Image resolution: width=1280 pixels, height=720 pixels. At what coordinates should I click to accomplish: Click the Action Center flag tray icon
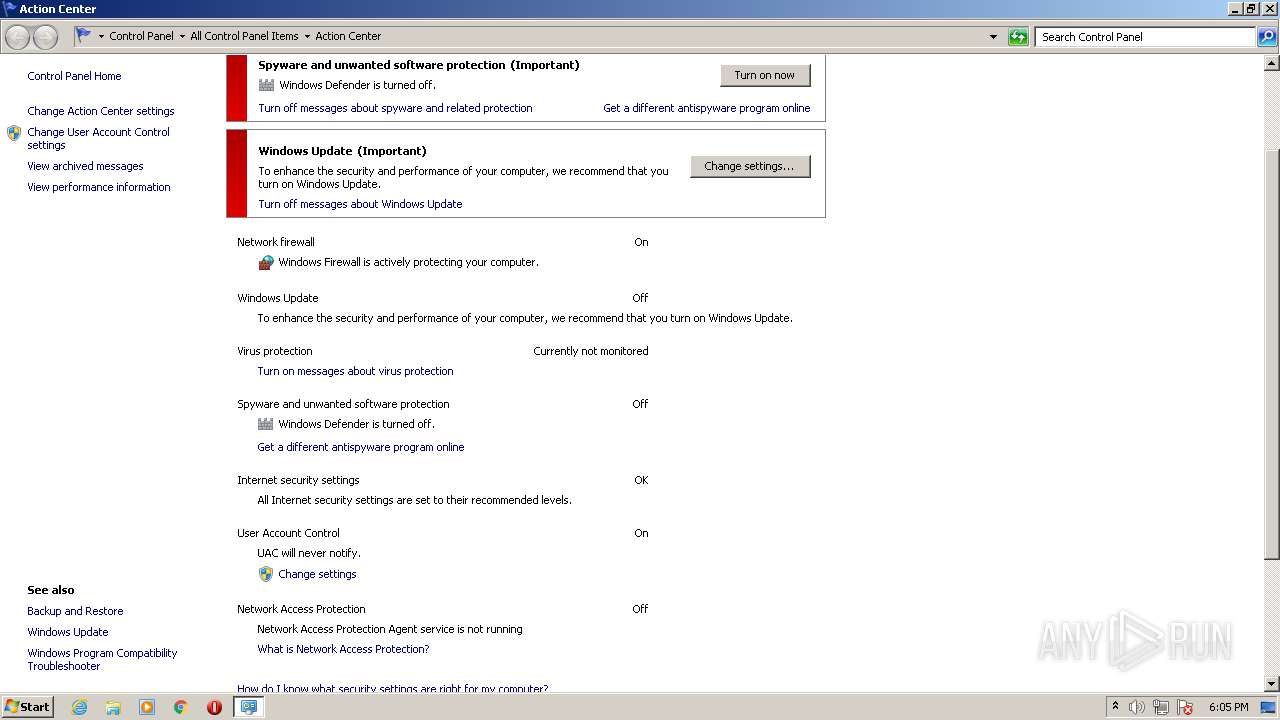[x=1185, y=707]
